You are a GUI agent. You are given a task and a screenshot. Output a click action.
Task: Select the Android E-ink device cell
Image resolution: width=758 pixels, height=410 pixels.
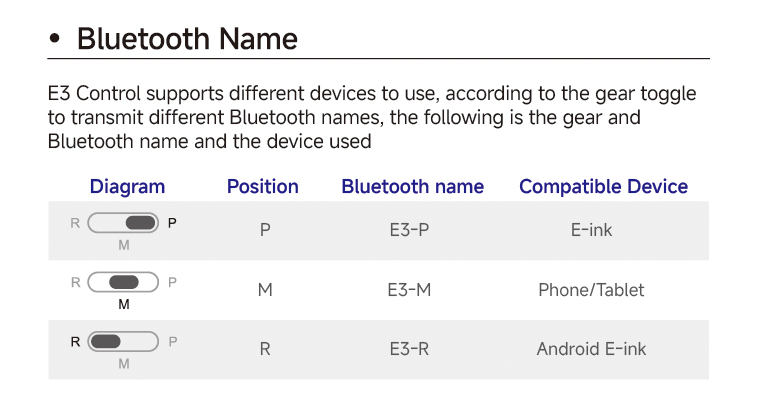tap(591, 349)
